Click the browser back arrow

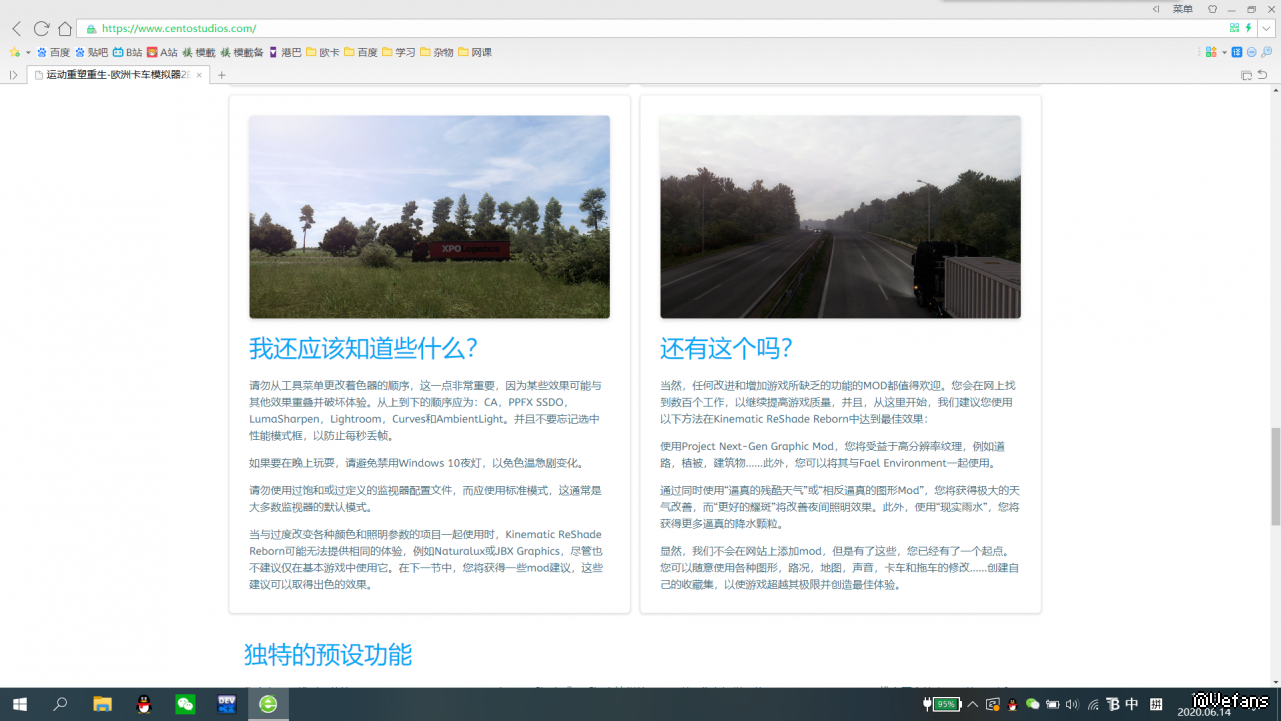16,29
